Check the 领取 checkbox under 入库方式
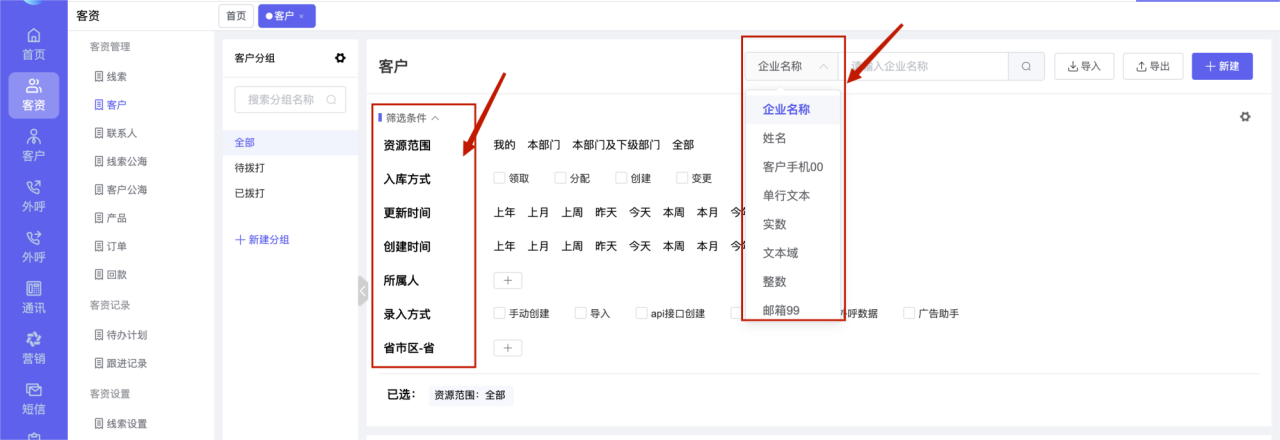This screenshot has height=440, width=1280. (x=500, y=179)
